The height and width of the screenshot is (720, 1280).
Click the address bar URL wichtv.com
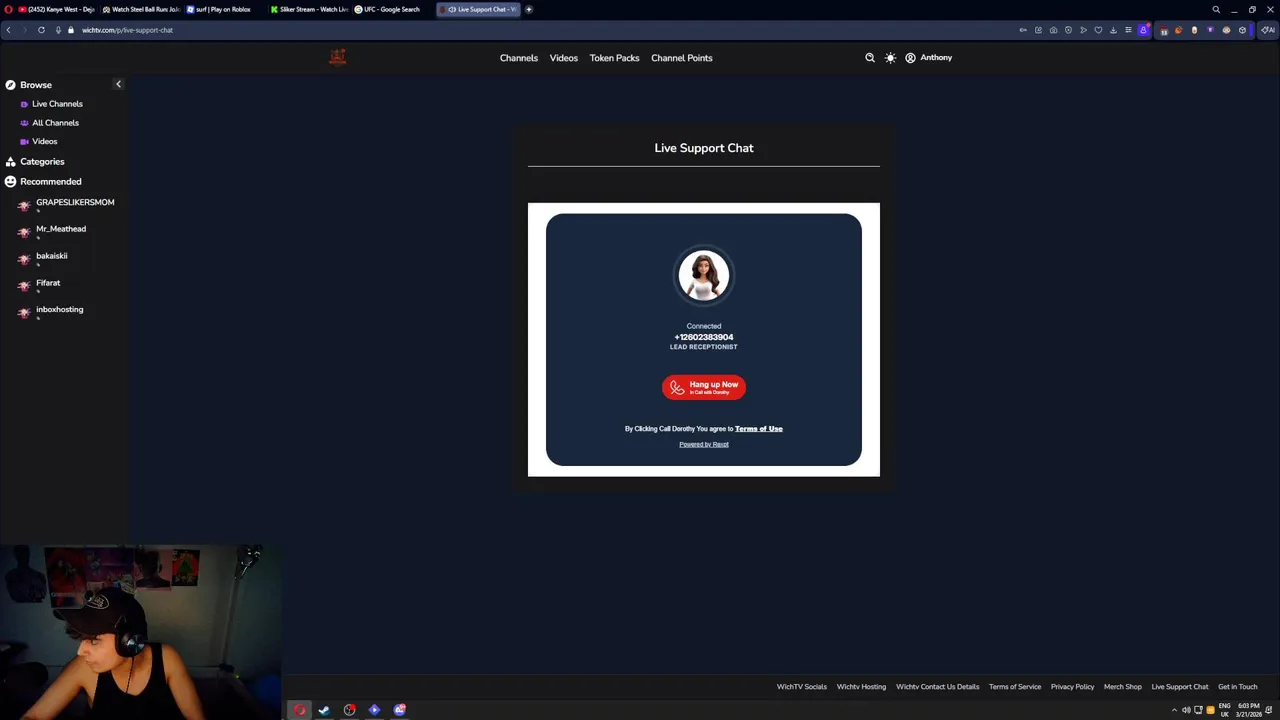(x=127, y=30)
